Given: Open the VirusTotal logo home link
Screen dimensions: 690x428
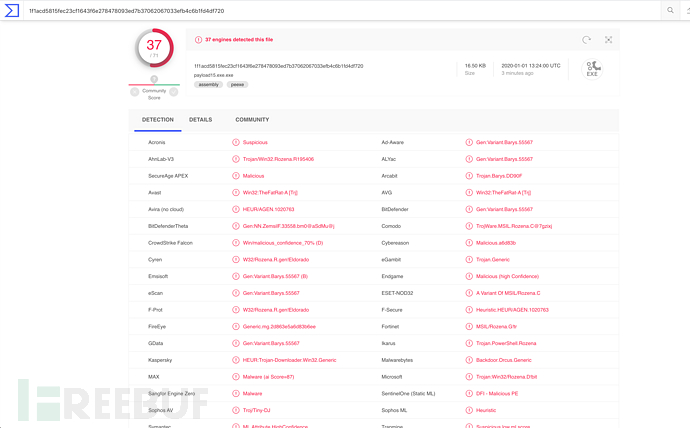Looking at the screenshot, I should (11, 10).
